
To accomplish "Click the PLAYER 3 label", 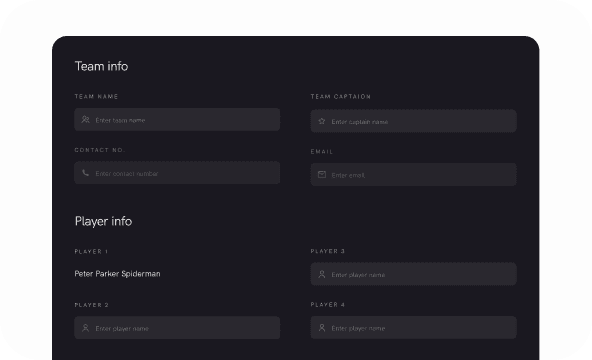I will coord(328,251).
